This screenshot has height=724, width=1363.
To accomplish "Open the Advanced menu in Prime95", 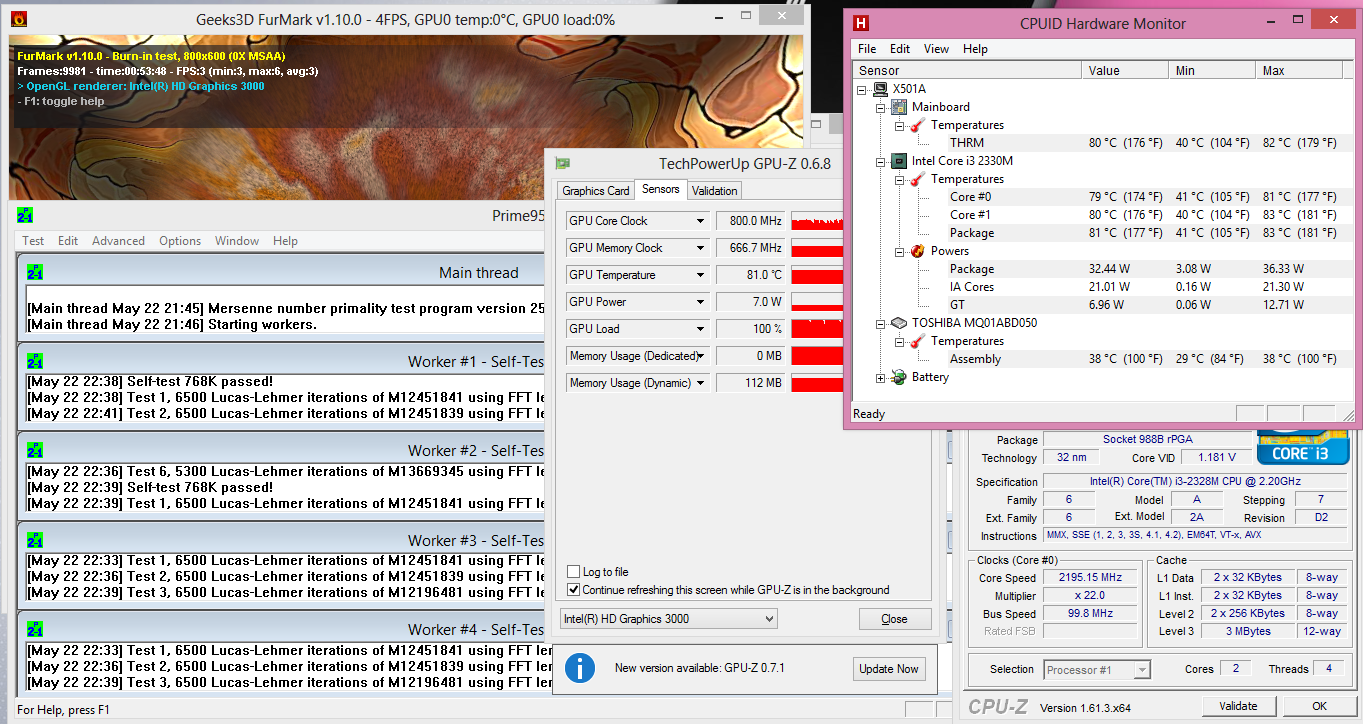I will click(118, 241).
